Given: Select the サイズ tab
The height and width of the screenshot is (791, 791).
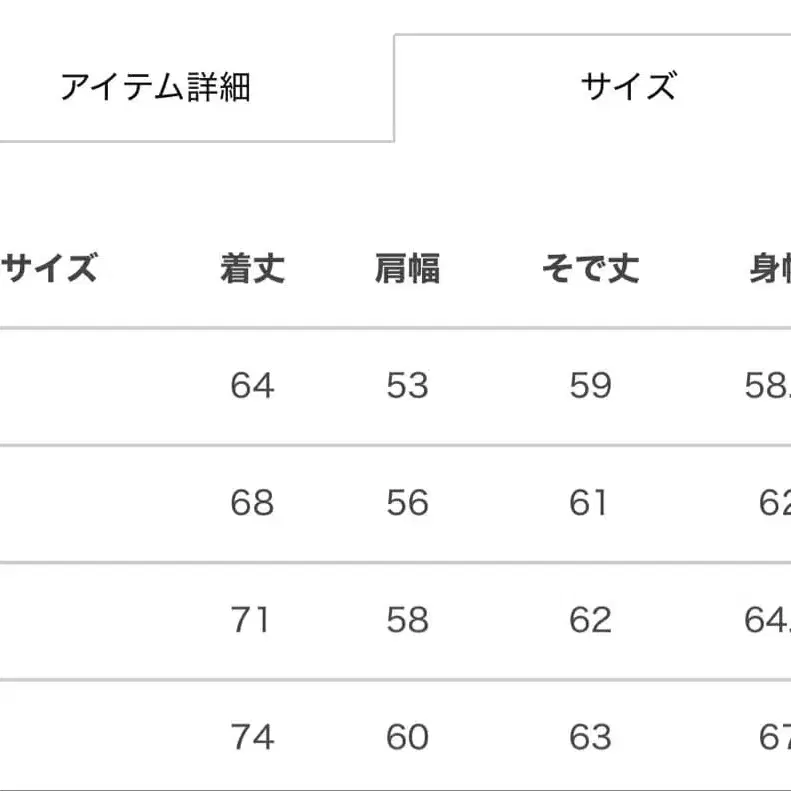Looking at the screenshot, I should point(628,87).
